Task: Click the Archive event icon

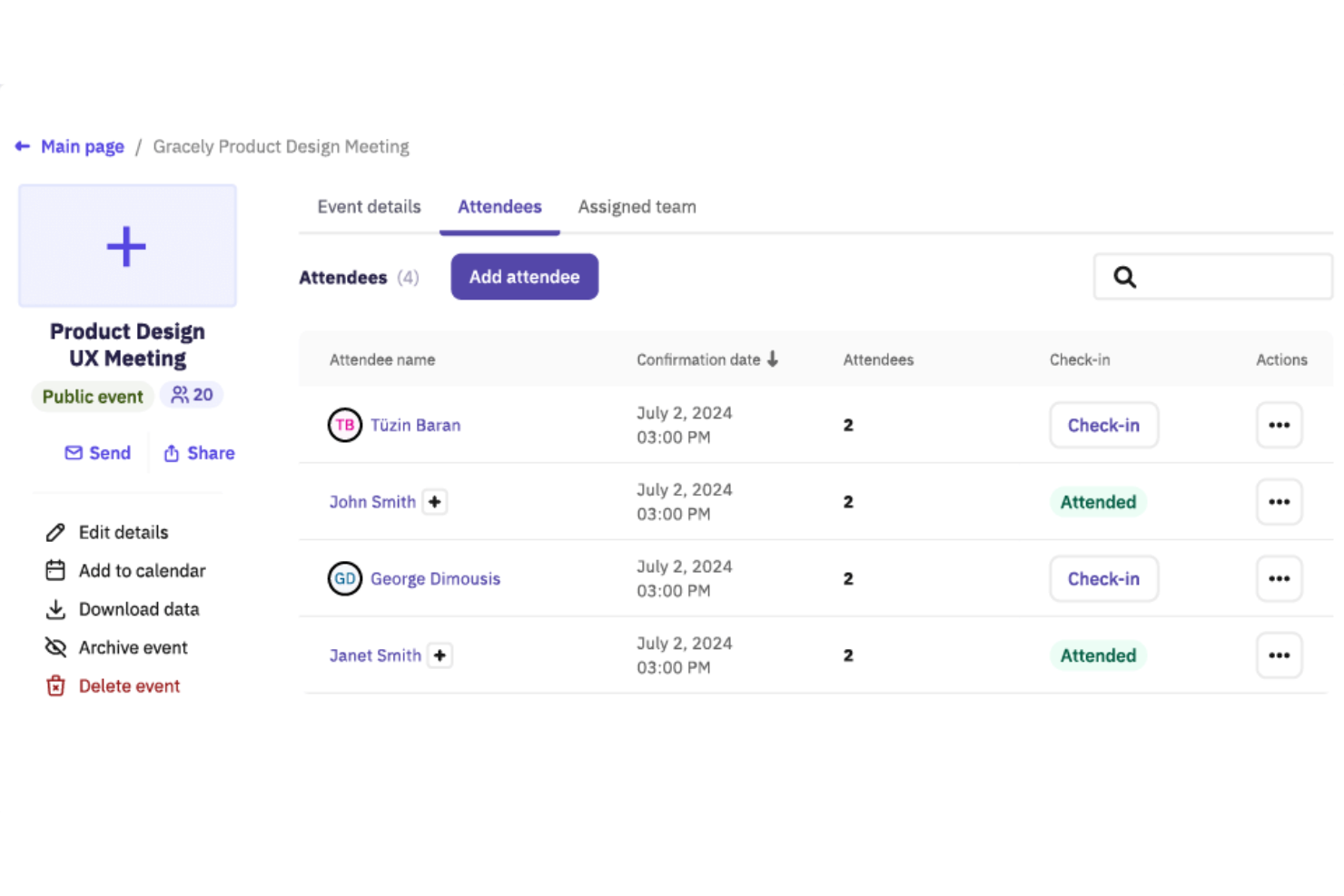Action: pyautogui.click(x=55, y=647)
